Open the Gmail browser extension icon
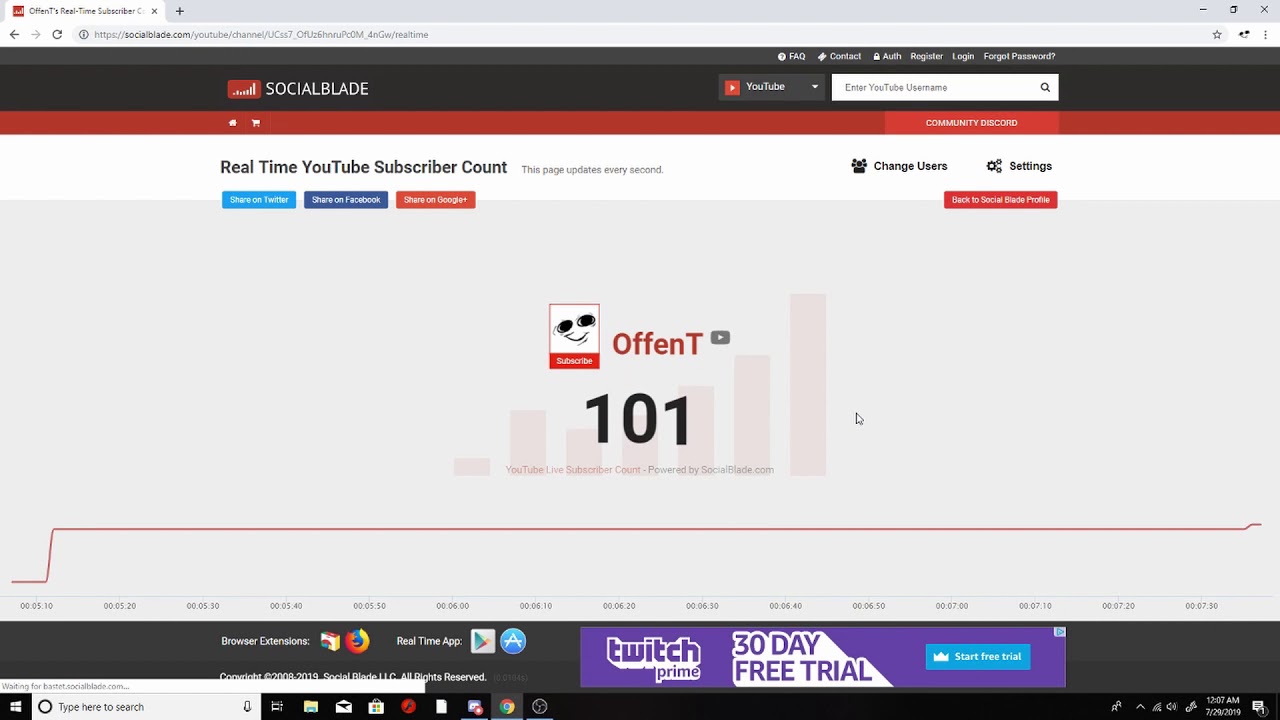 330,641
